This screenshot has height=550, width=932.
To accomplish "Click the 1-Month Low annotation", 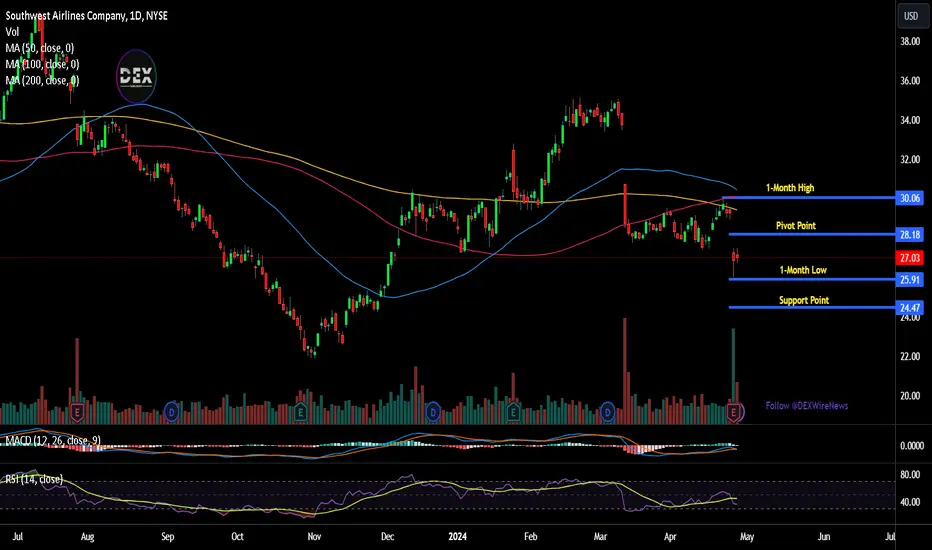I will [803, 270].
